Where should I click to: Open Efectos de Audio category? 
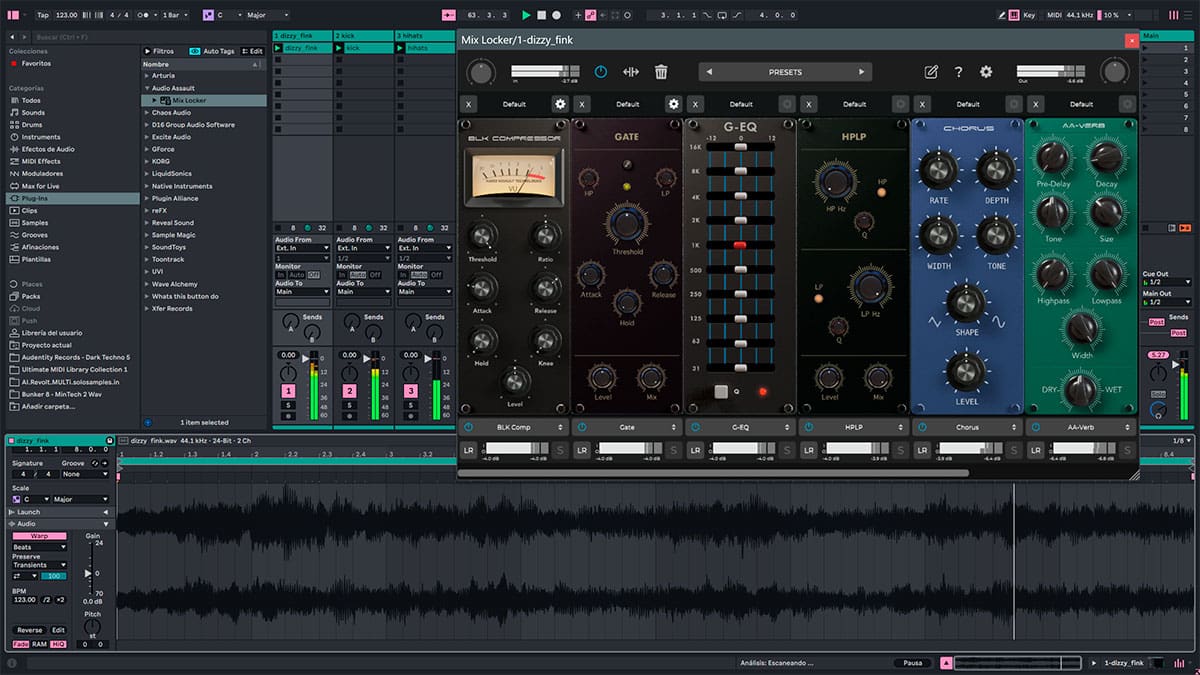point(49,149)
